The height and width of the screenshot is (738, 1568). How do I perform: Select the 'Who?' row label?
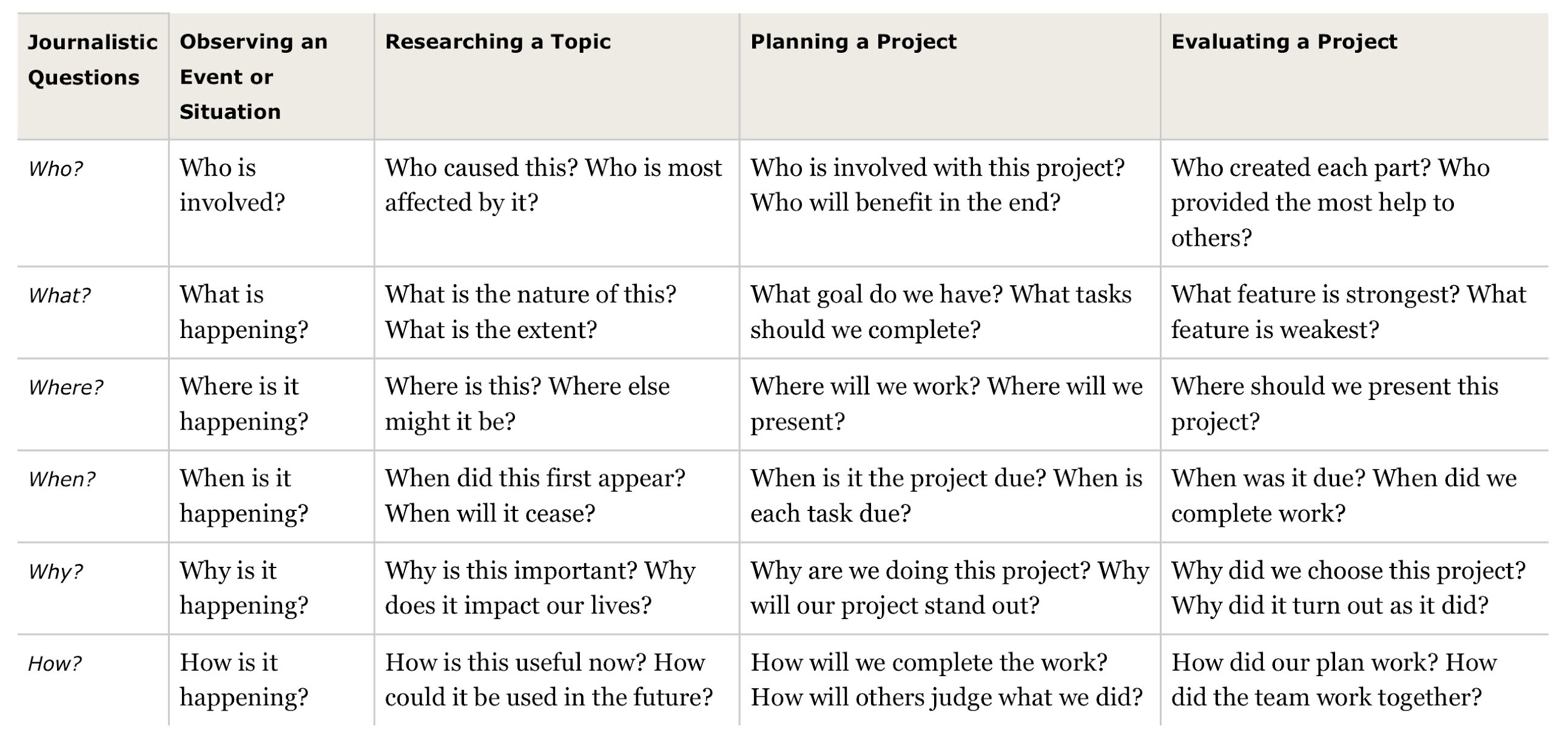click(x=55, y=169)
